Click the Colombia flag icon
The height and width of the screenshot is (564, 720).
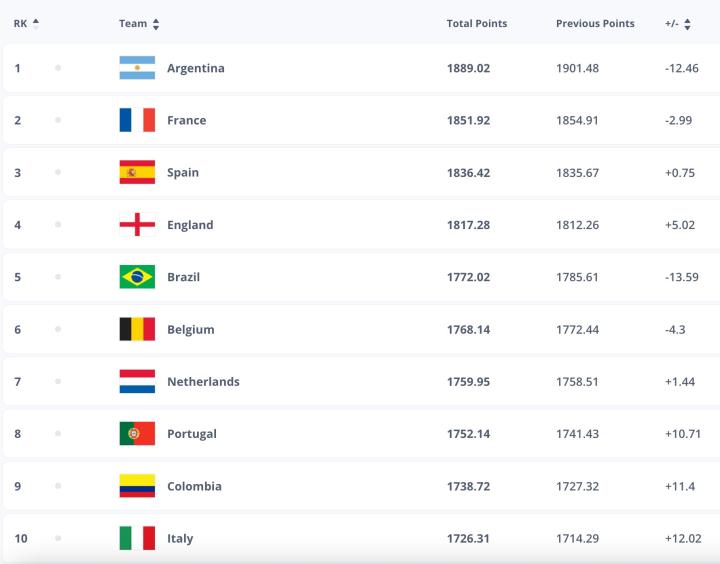coord(137,486)
